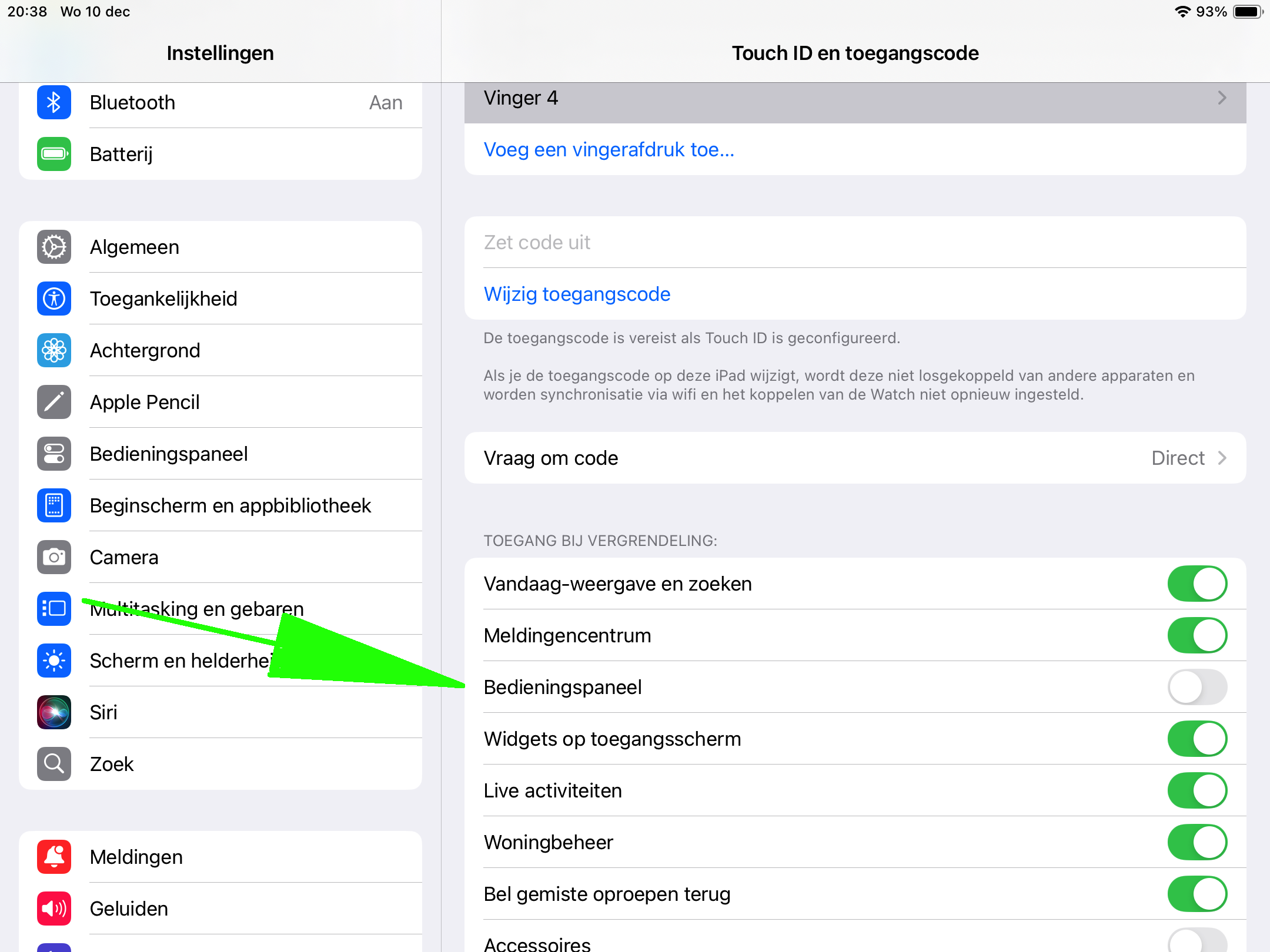Image resolution: width=1270 pixels, height=952 pixels.
Task: Tap the battery indicator in status bar
Action: (1247, 12)
